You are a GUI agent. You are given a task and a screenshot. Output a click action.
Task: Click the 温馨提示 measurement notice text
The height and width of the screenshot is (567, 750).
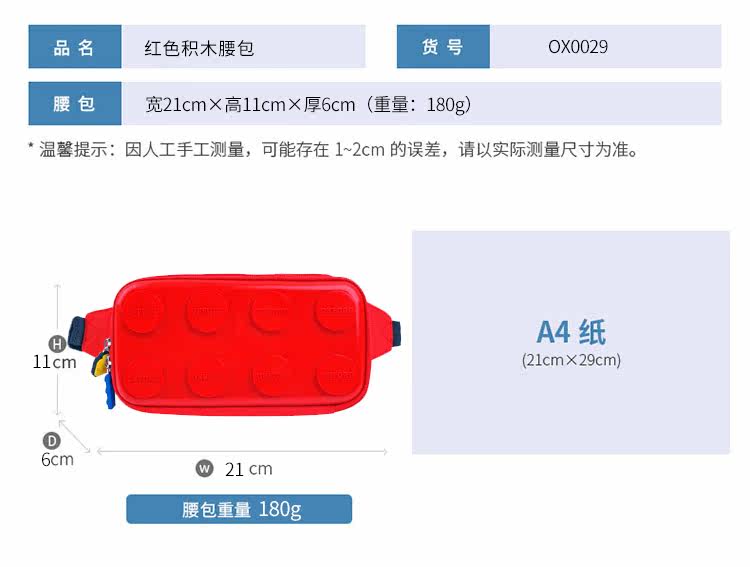tap(333, 150)
